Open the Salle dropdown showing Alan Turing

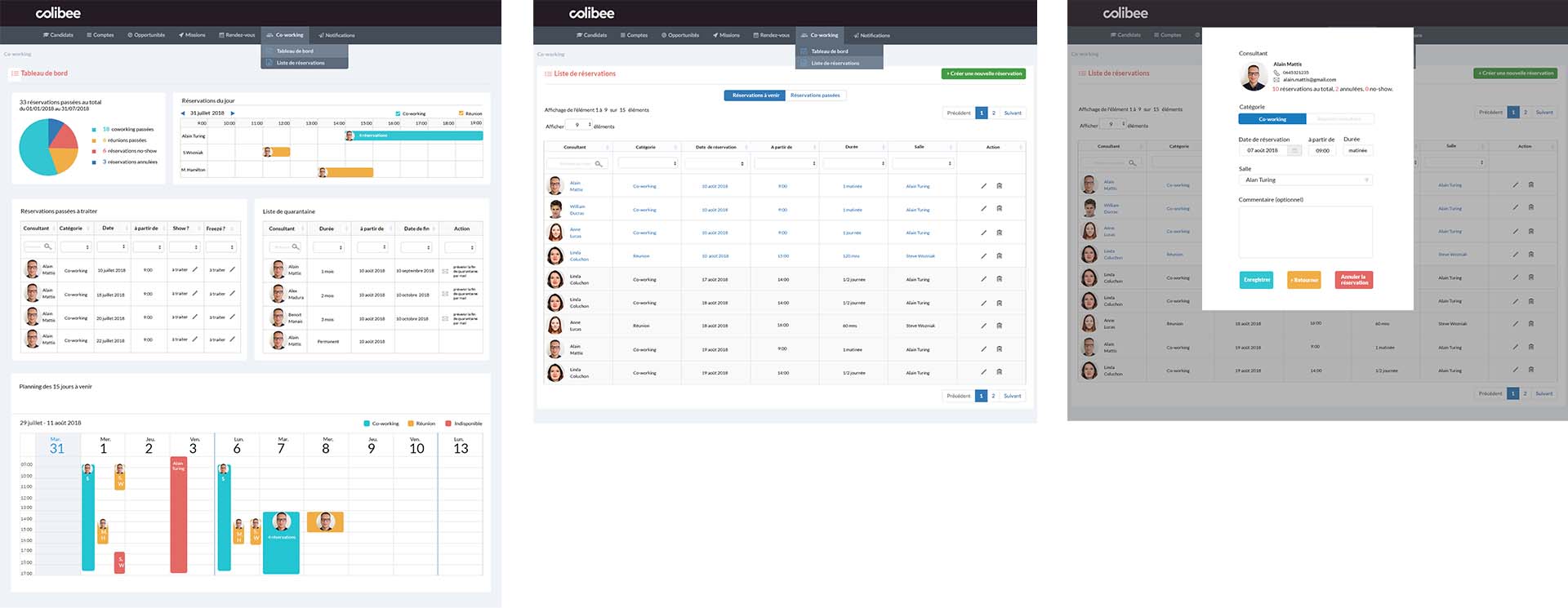click(1305, 180)
